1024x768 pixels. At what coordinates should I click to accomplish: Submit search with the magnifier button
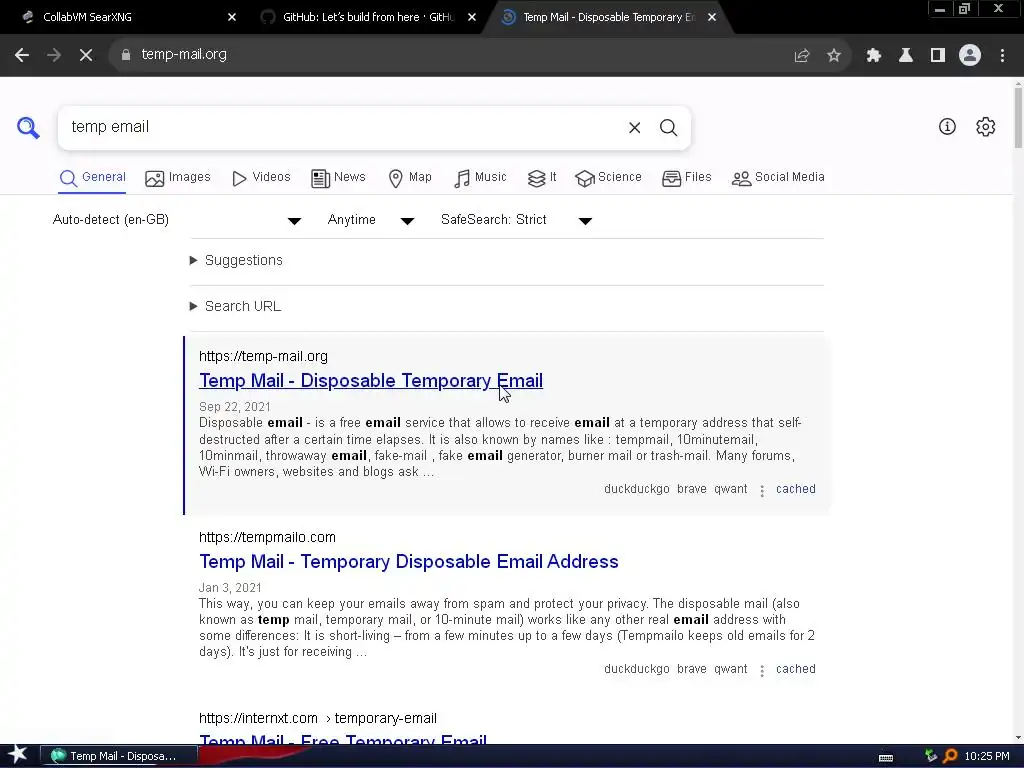(668, 128)
